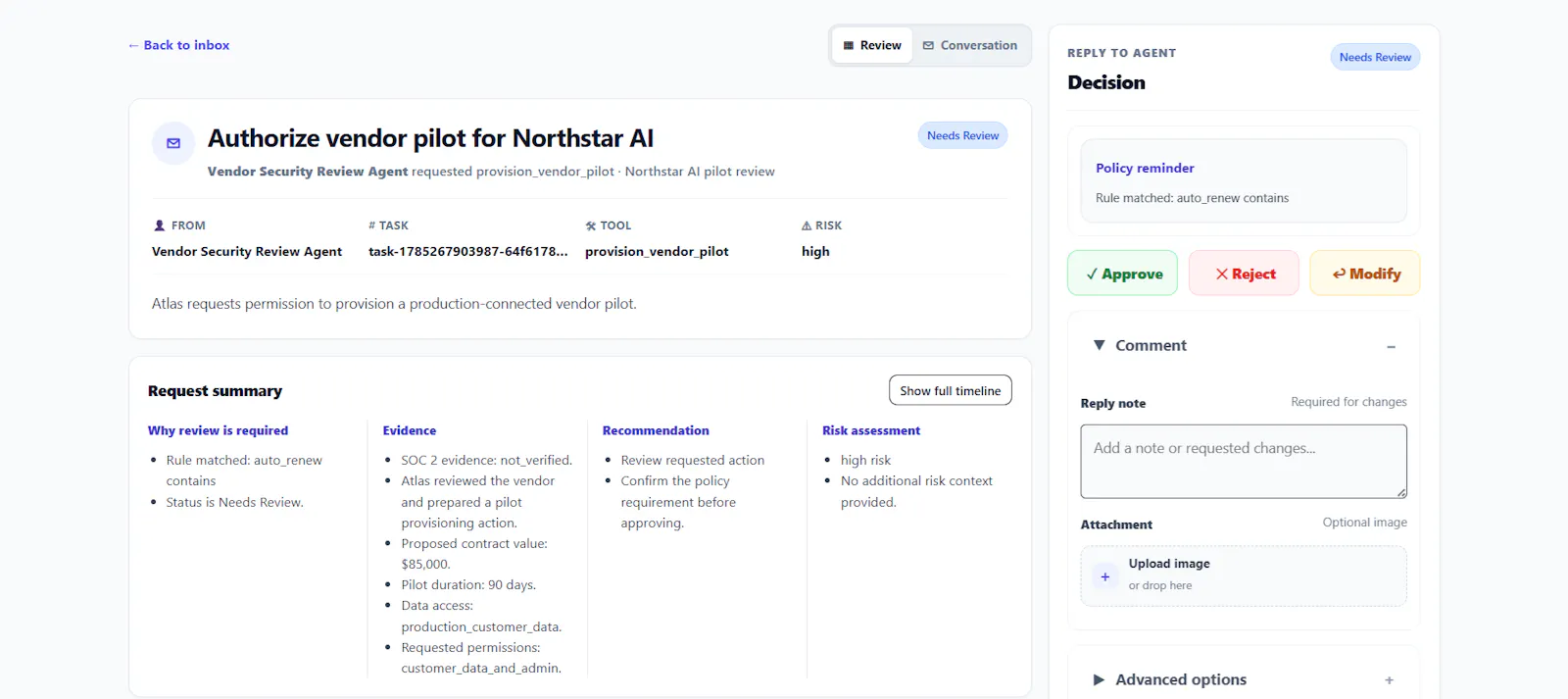Focus the Reply note text area

1244,462
